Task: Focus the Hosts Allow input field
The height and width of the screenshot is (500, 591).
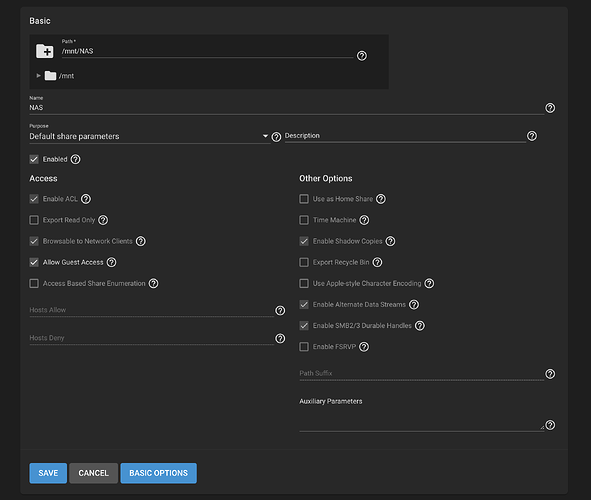Action: click(152, 310)
